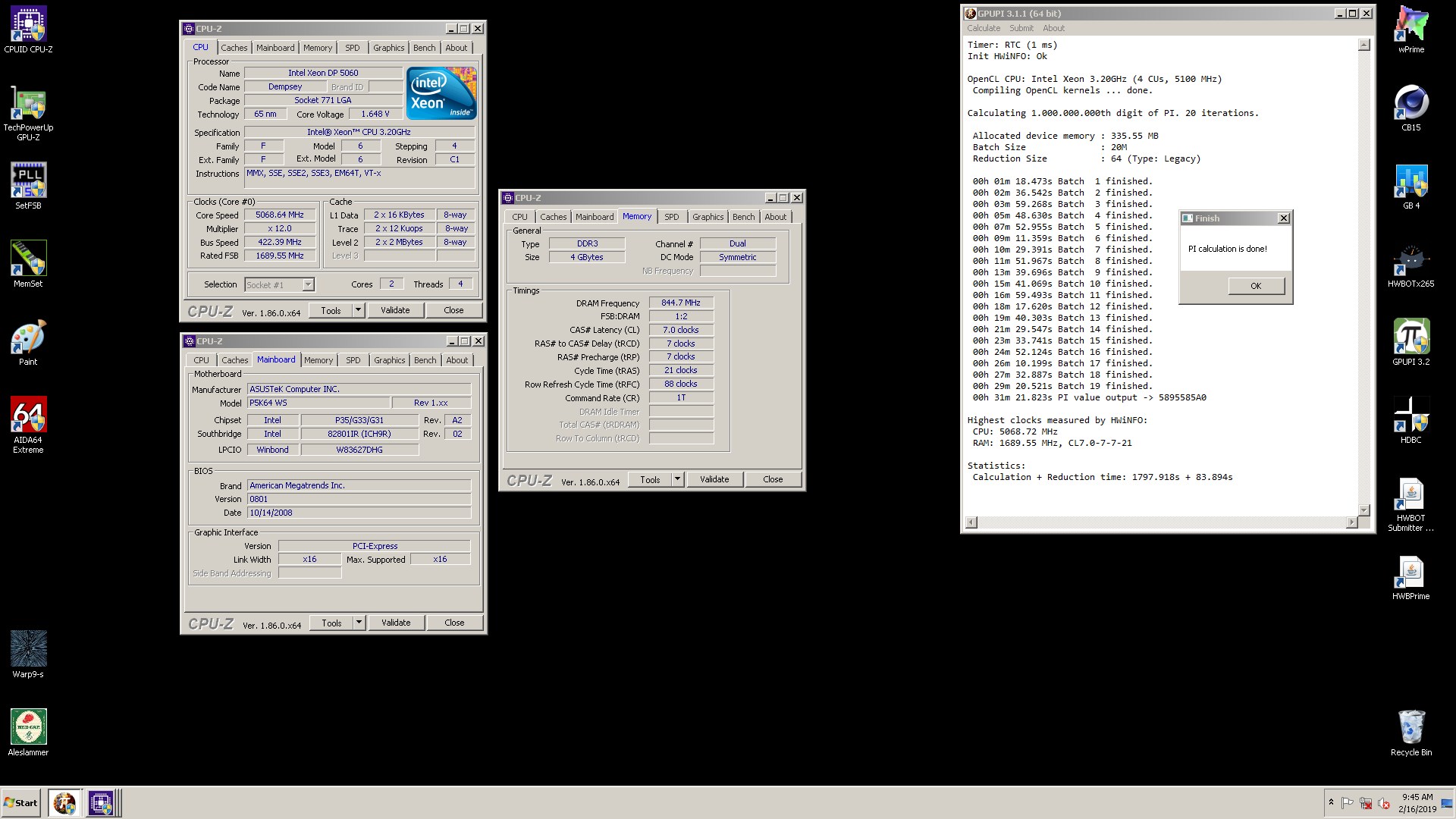This screenshot has width=1456, height=819.
Task: Click the GPUPI taskbar button
Action: click(x=64, y=802)
